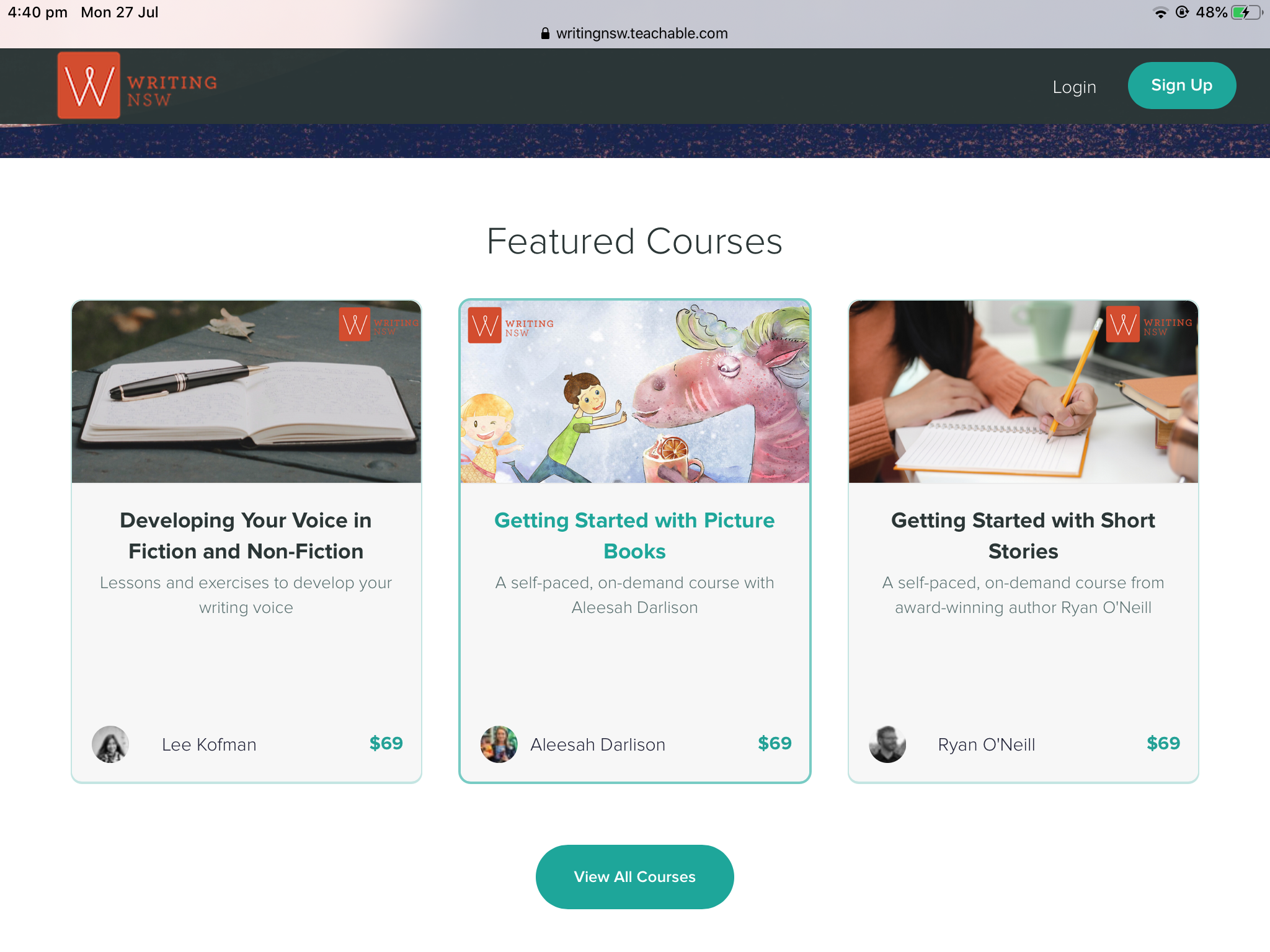Tap the rotation lock icon in status bar
Image resolution: width=1270 pixels, height=952 pixels.
(x=1182, y=12)
